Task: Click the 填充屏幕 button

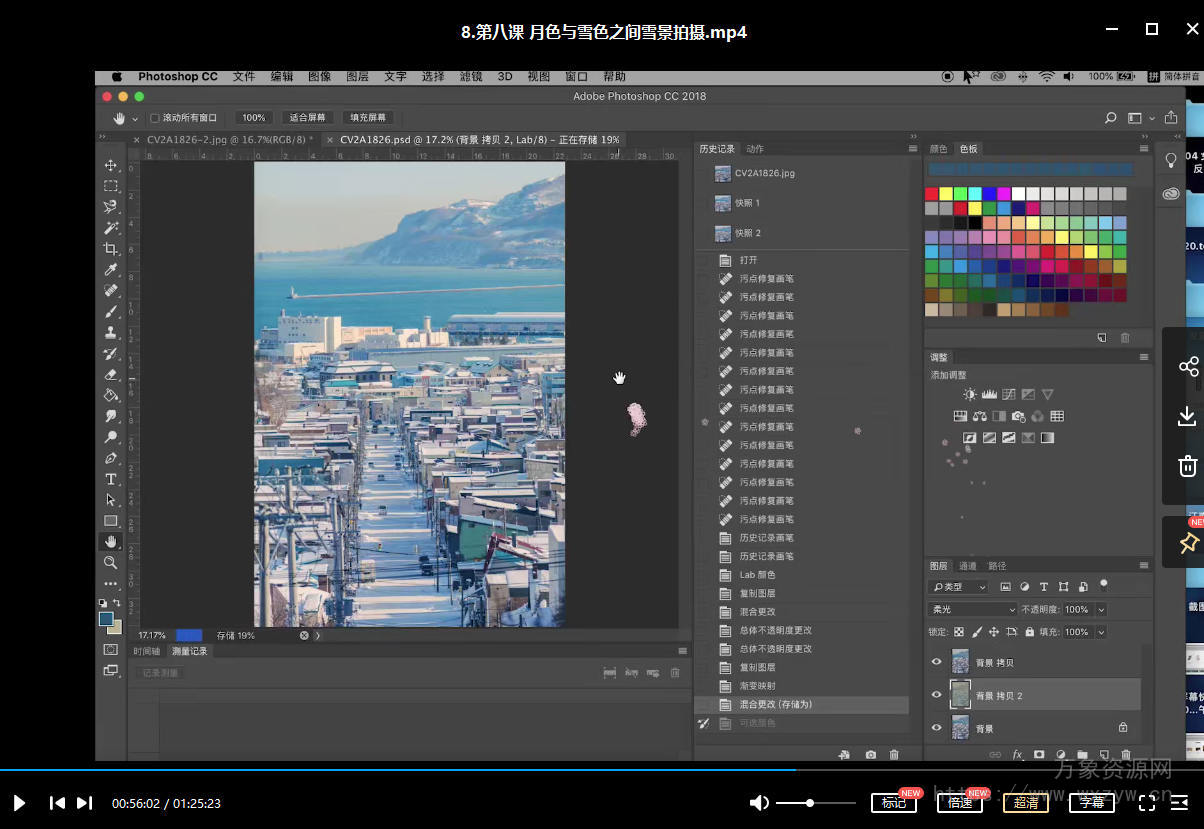Action: [x=367, y=118]
